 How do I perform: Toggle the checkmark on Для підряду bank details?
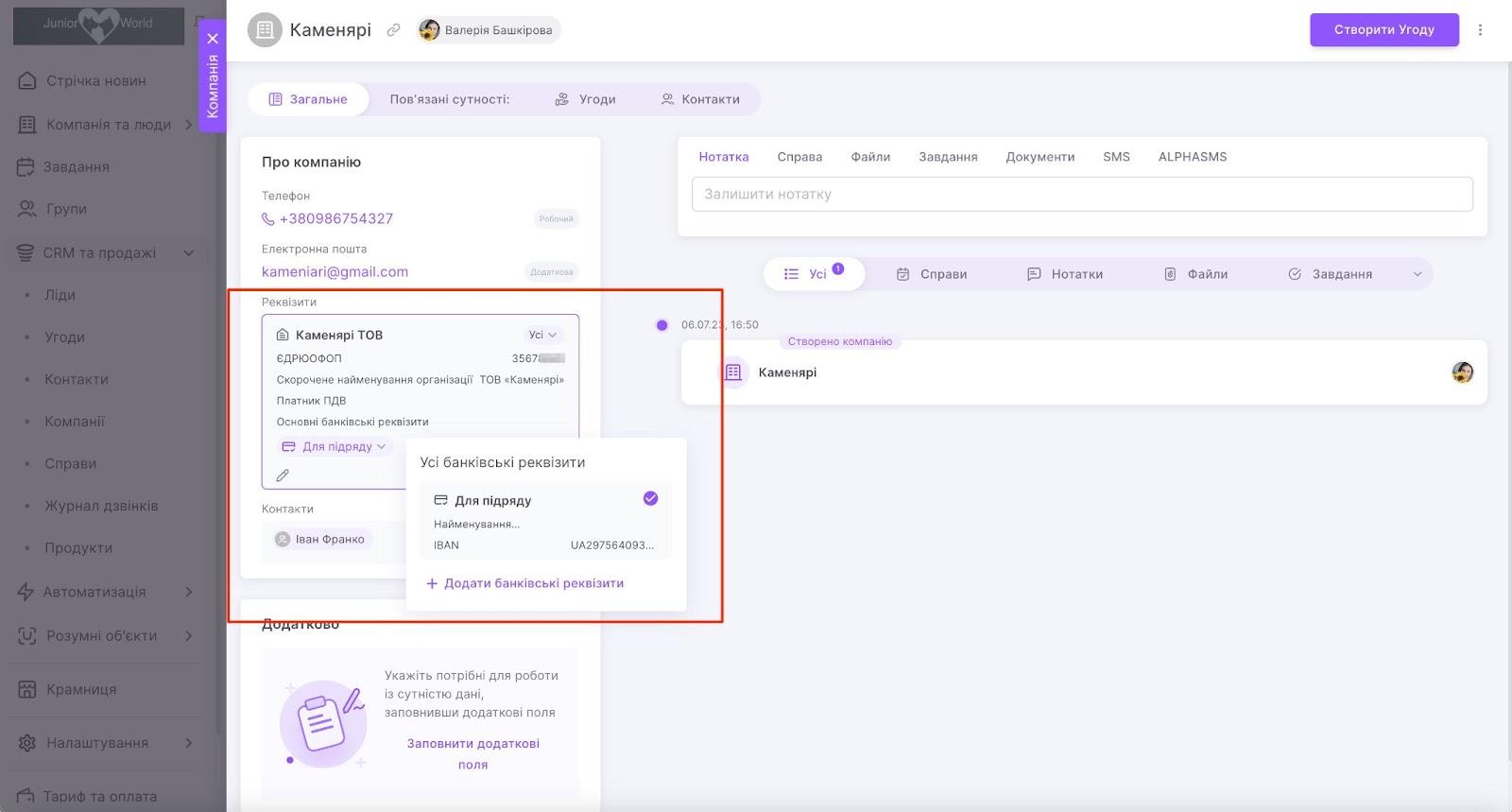(x=650, y=499)
